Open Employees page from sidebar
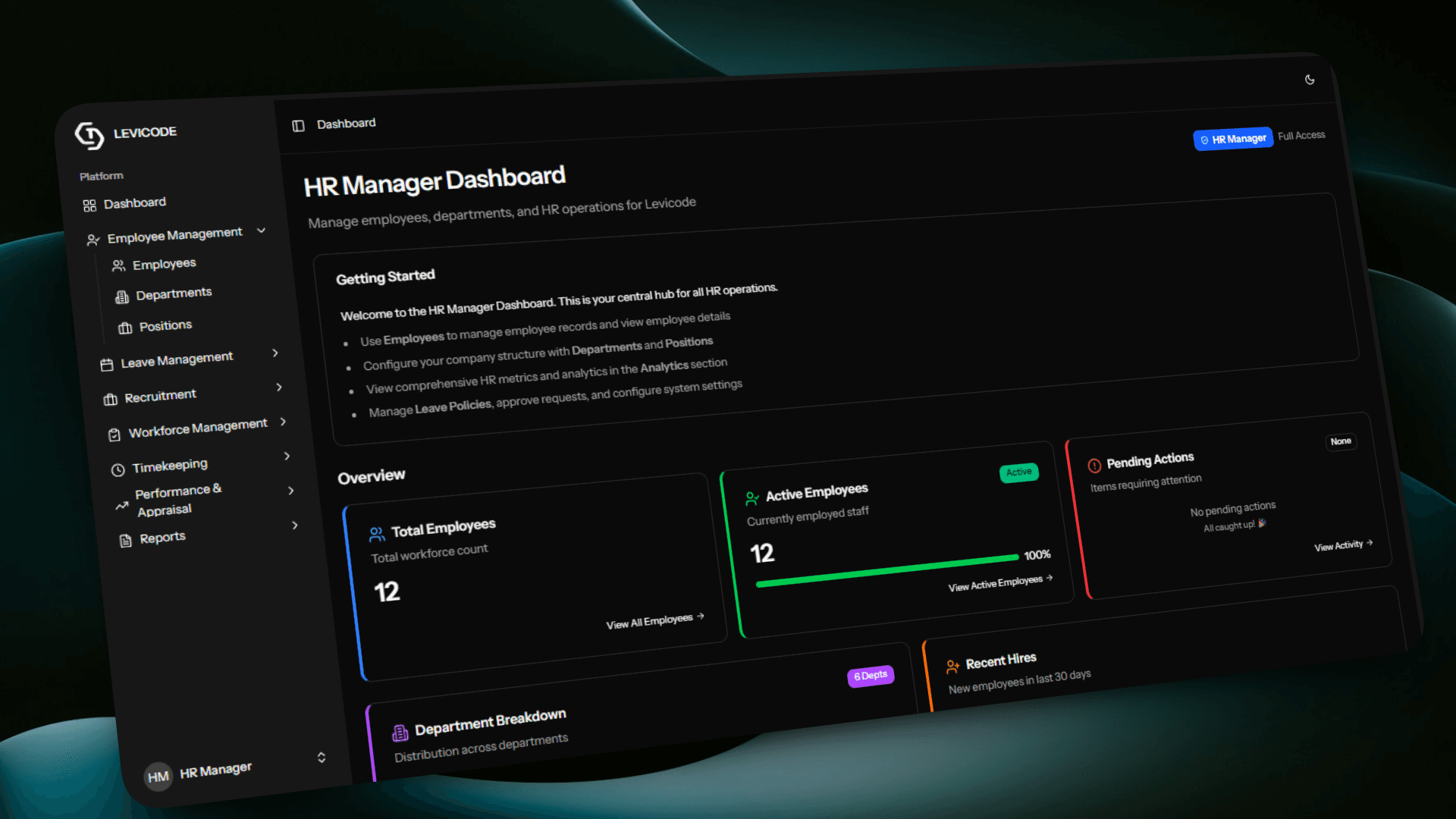 [164, 264]
